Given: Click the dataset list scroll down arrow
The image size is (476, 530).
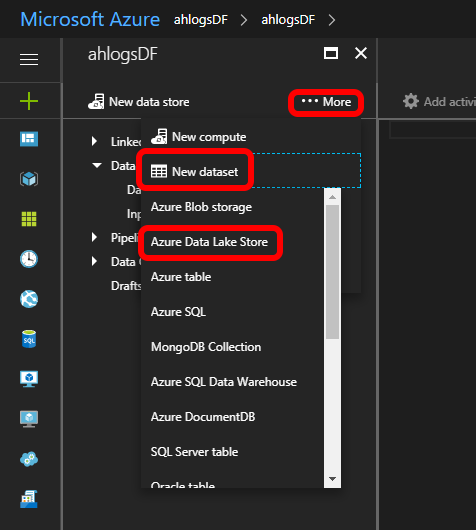Looking at the screenshot, I should 332,479.
